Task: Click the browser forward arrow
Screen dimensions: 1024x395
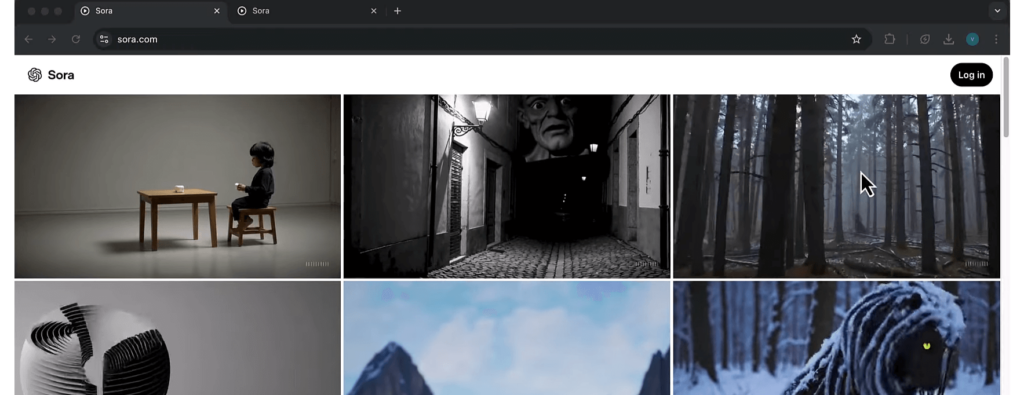Action: [x=52, y=39]
